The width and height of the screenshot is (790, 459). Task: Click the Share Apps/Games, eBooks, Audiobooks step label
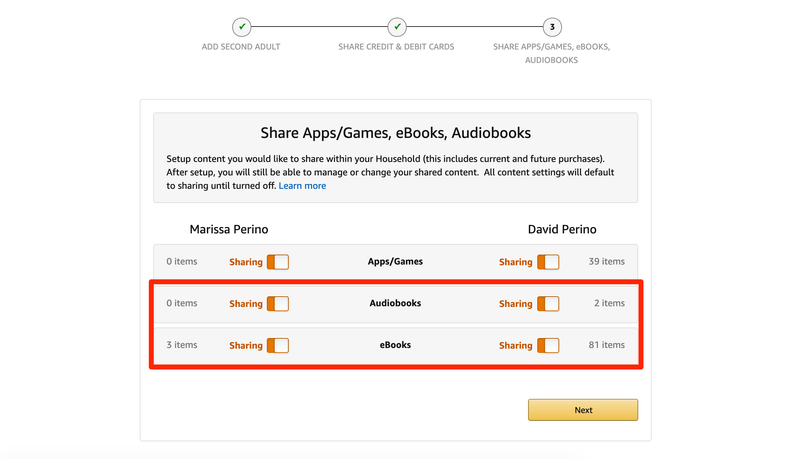[552, 53]
